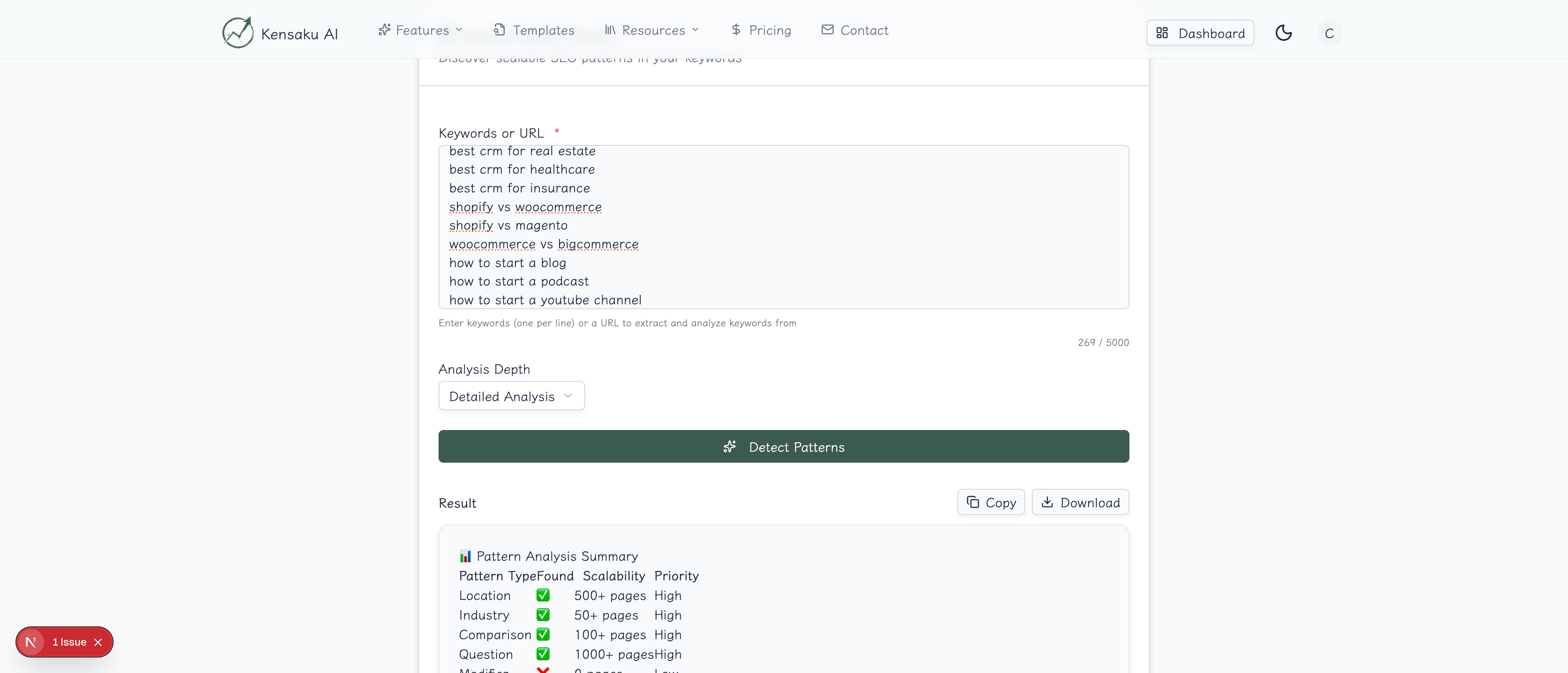Click the Dashboard grid icon
The image size is (1568, 673).
tap(1161, 33)
